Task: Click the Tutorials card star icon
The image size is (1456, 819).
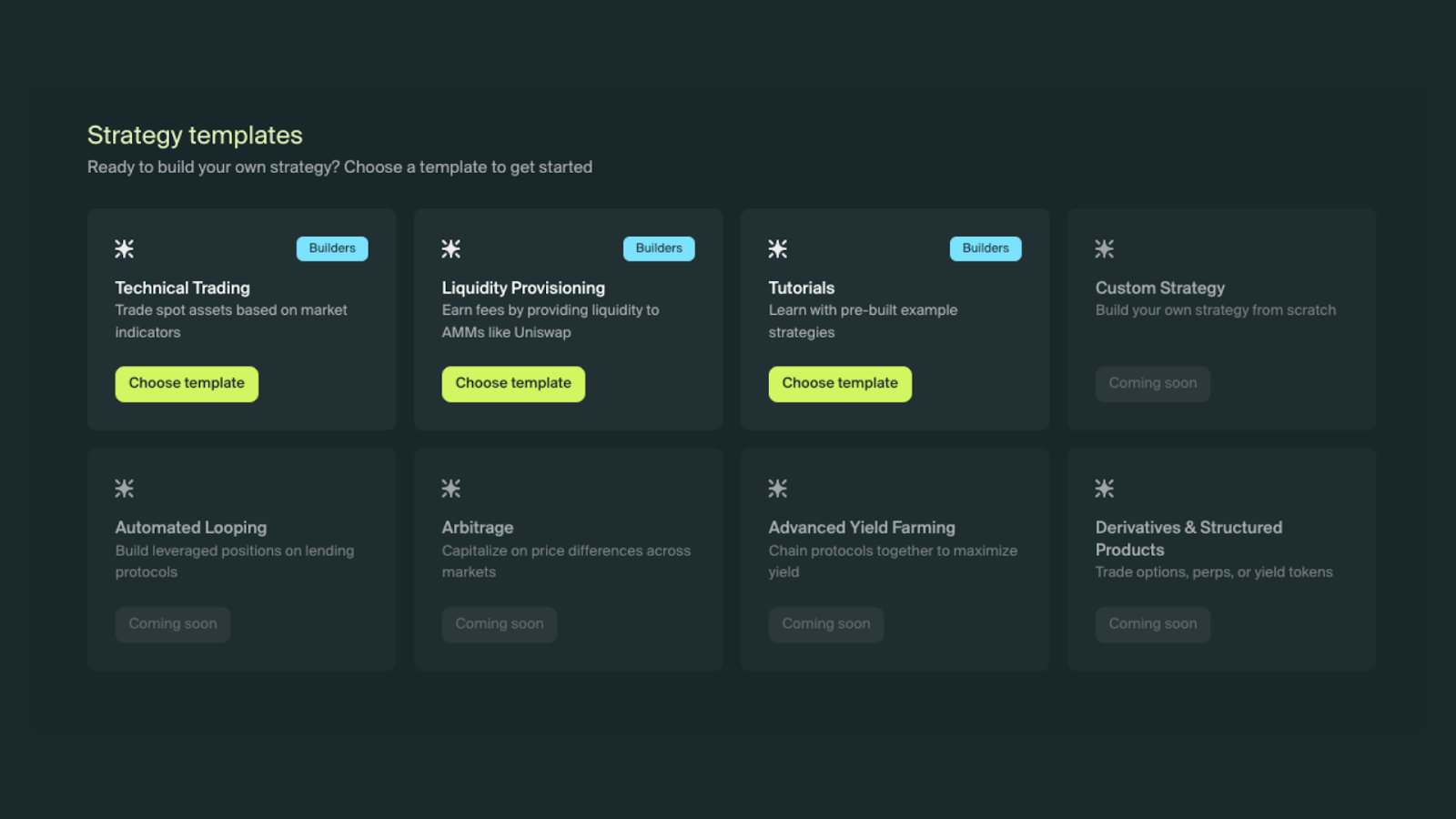Action: pos(778,248)
